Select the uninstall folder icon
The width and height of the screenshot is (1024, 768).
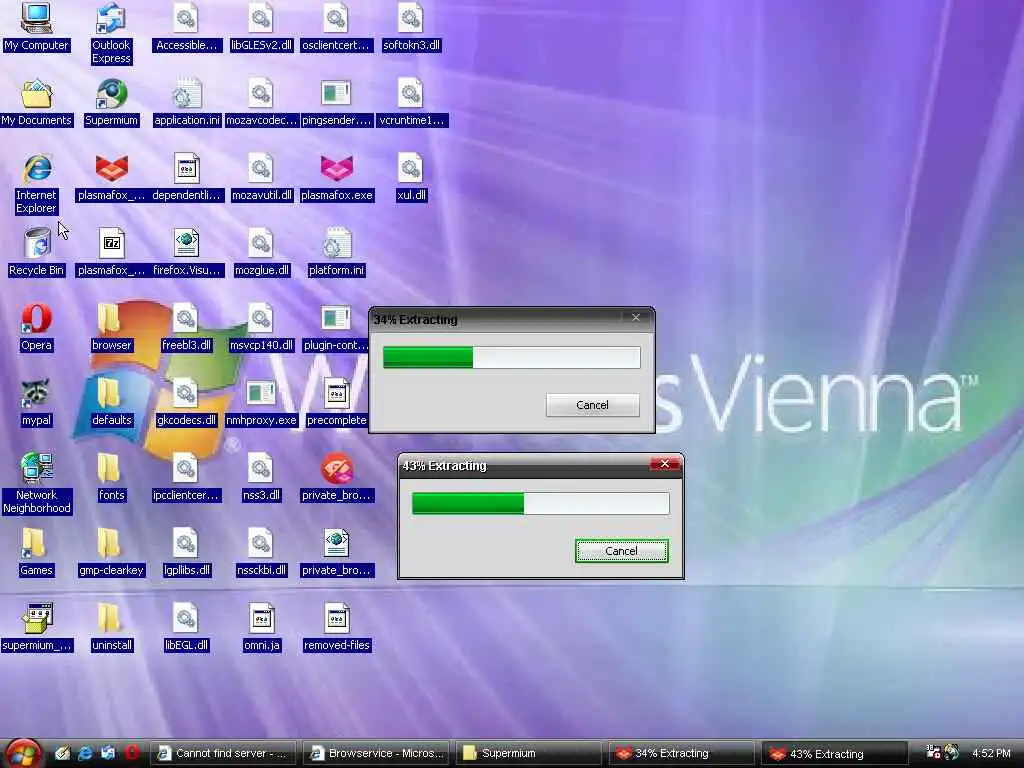tap(111, 619)
